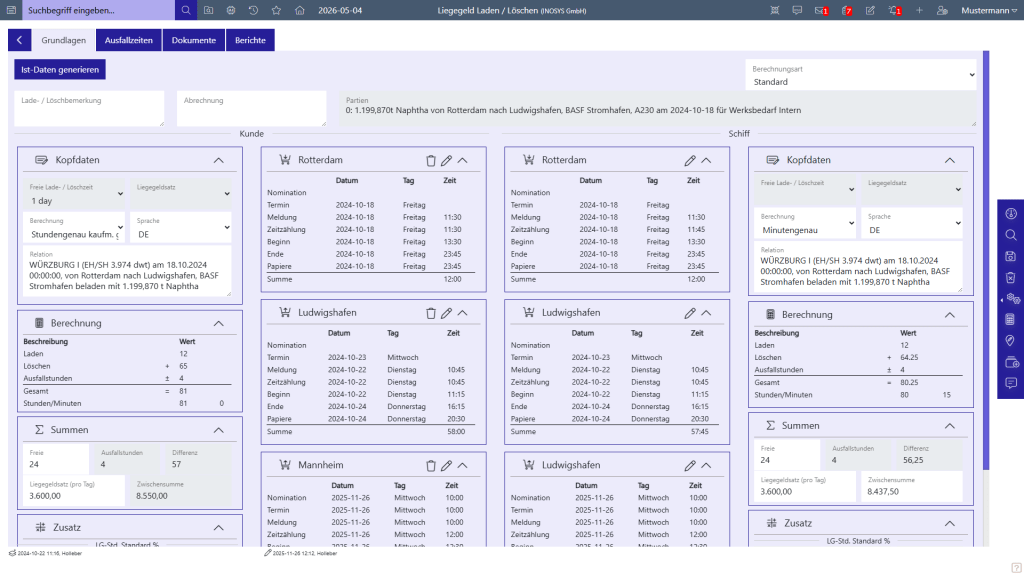Viewport: 1024px width, 576px height.
Task: Collapse the customer Kopfdaten panel
Action: click(x=219, y=161)
